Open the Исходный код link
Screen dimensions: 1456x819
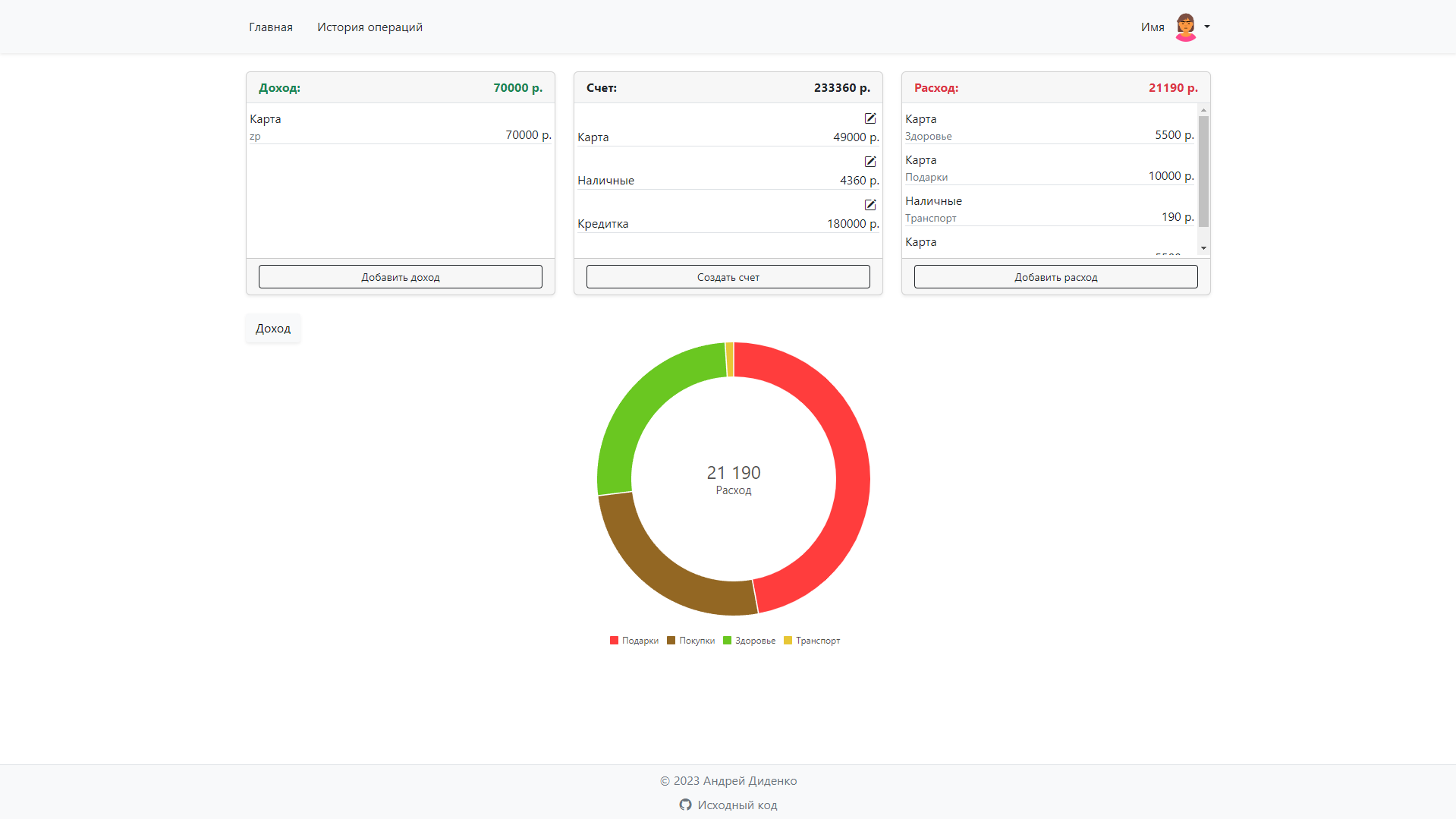pyautogui.click(x=737, y=805)
